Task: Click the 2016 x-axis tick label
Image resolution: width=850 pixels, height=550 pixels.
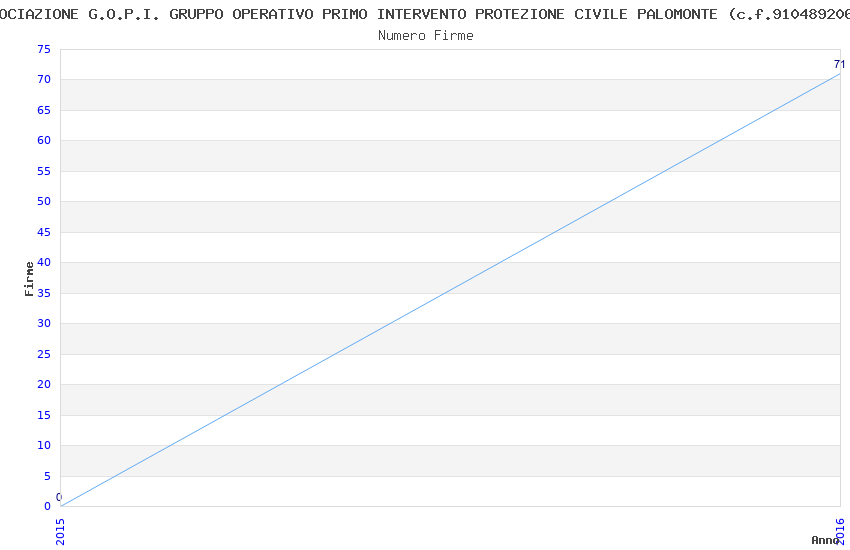Action: [x=840, y=532]
